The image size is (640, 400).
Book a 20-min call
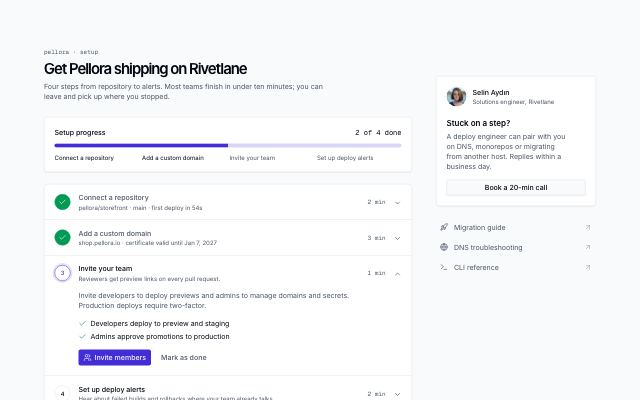point(516,188)
